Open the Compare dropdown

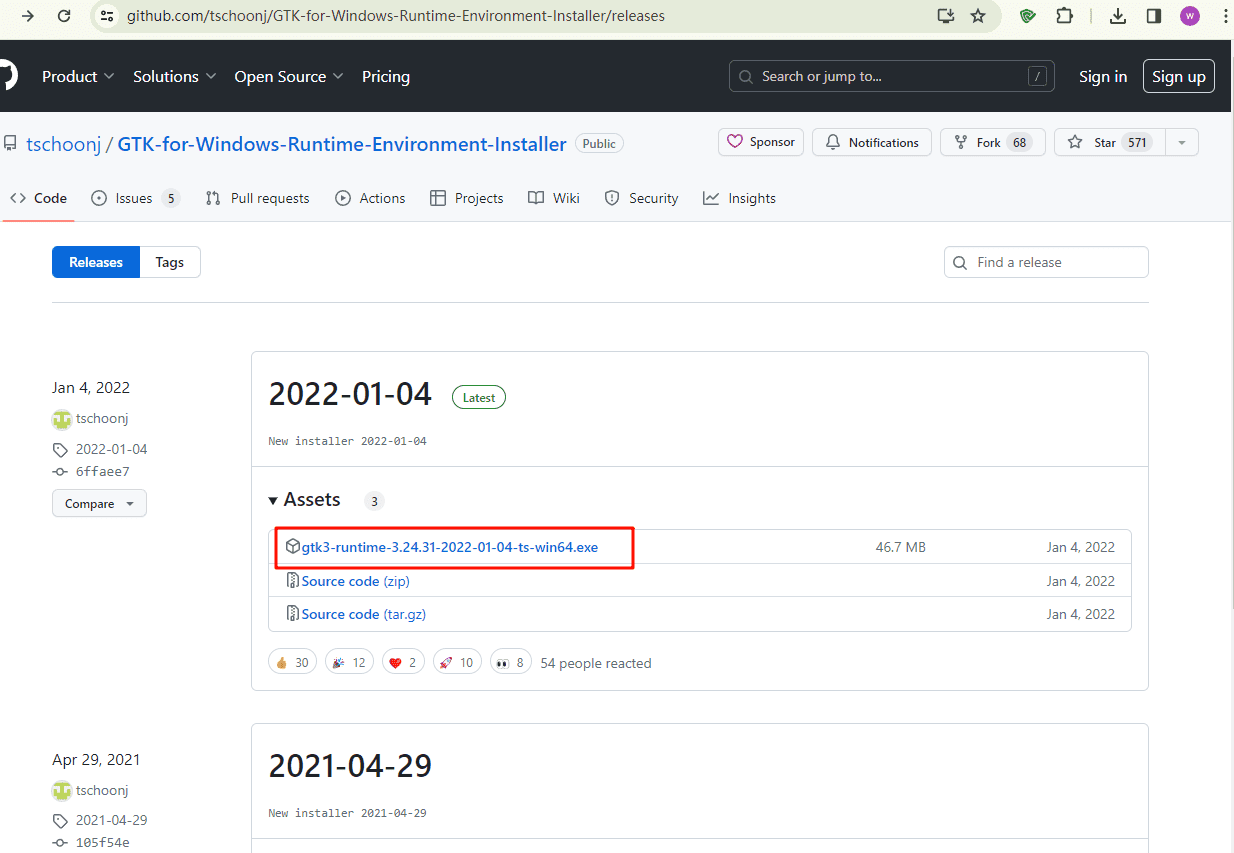coord(99,503)
